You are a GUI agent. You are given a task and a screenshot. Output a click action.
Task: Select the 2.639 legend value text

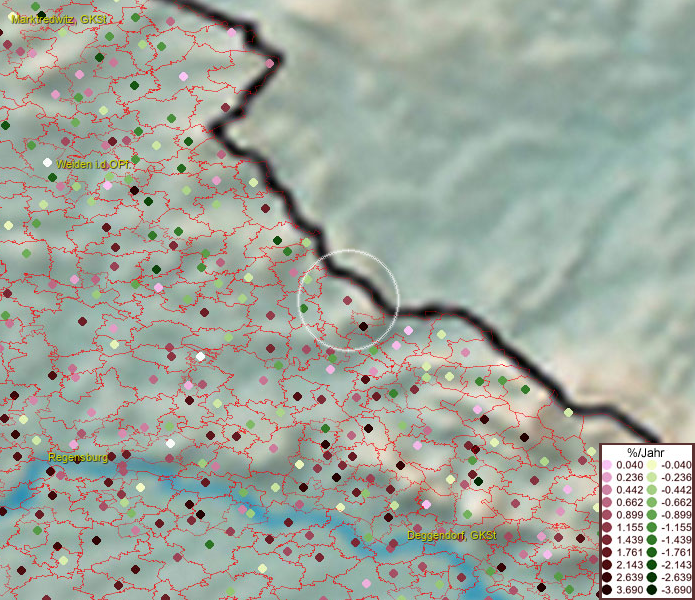click(x=629, y=577)
